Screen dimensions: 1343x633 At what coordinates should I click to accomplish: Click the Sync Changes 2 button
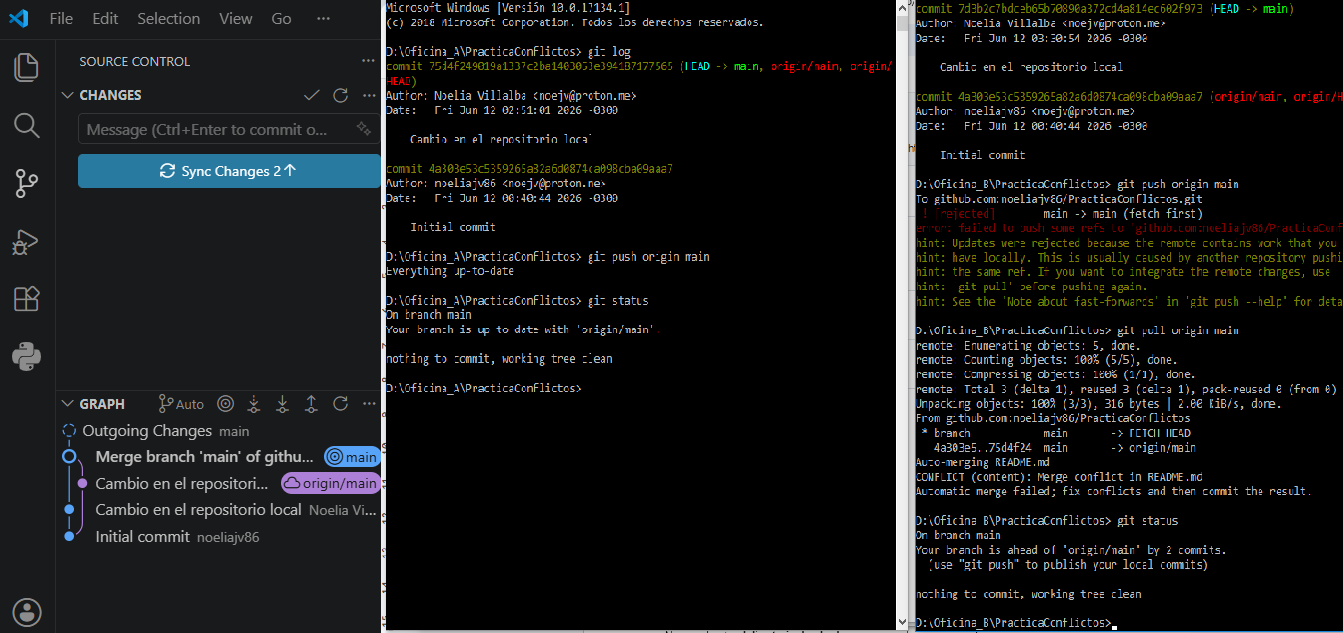[x=229, y=171]
